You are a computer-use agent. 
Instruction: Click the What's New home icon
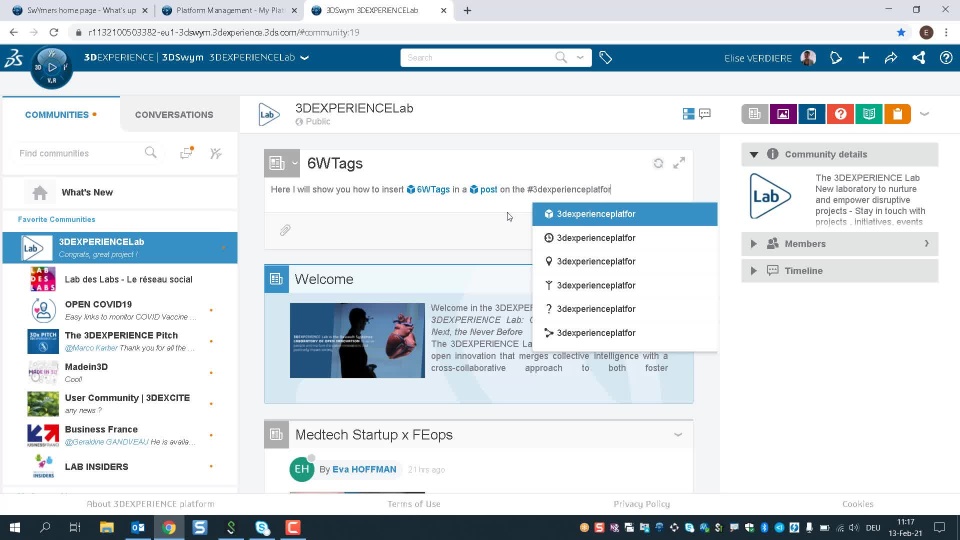(40, 193)
